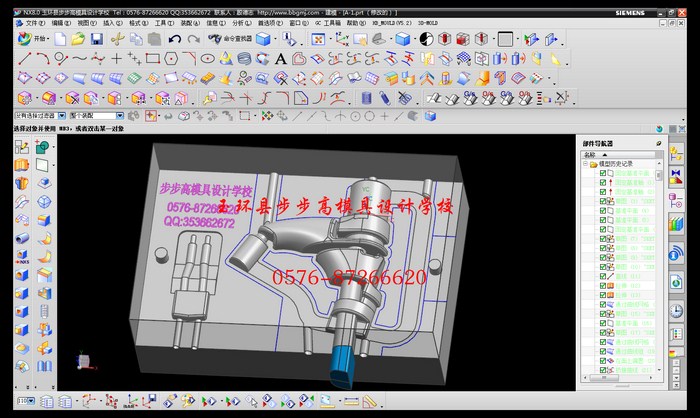Click the 命令查找器 command finder button
This screenshot has height=418, width=700.
(x=227, y=38)
